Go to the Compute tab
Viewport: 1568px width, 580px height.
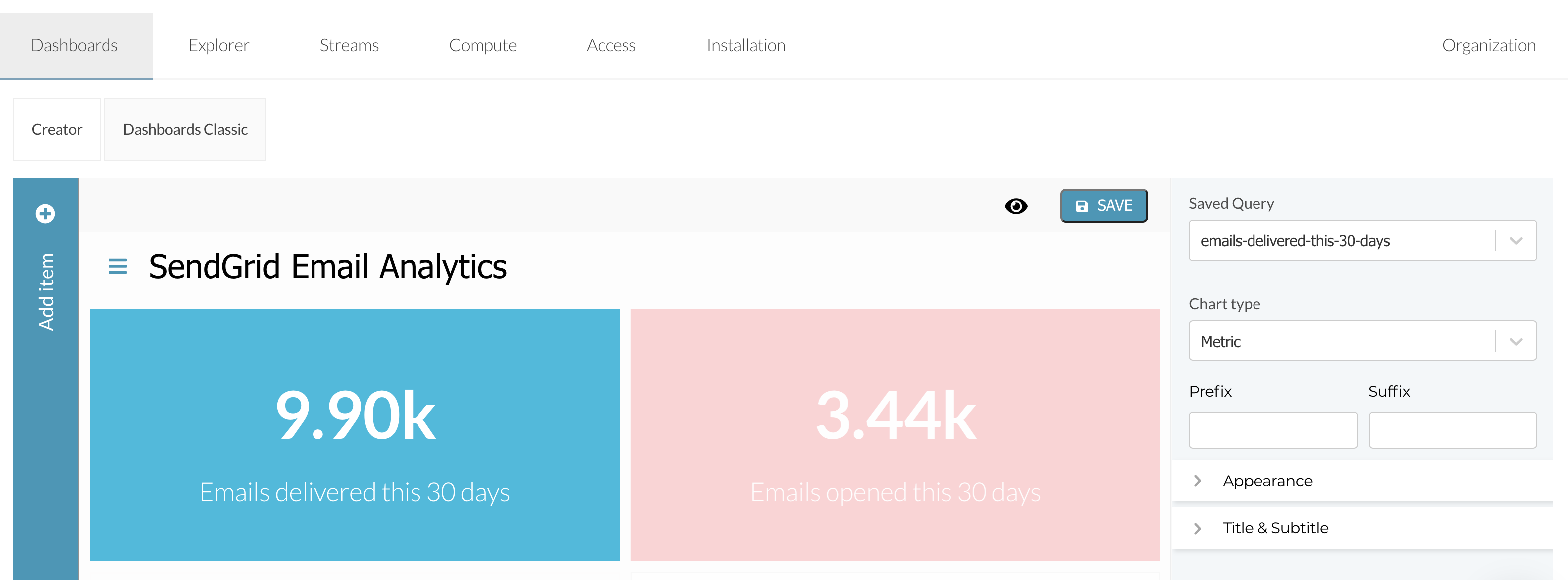(x=482, y=46)
